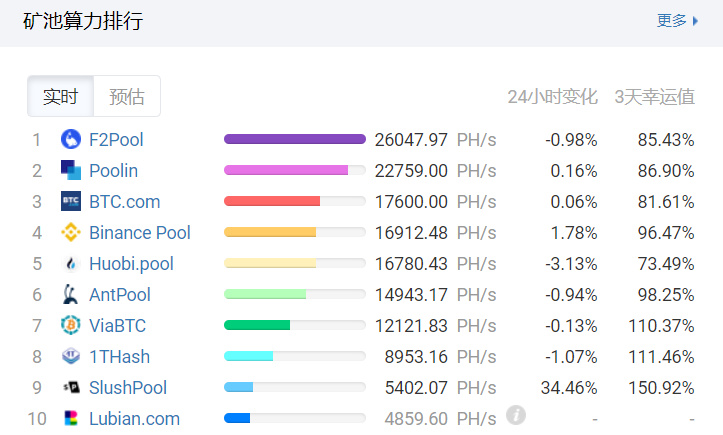Expand 更多 to see more pools

[x=677, y=20]
